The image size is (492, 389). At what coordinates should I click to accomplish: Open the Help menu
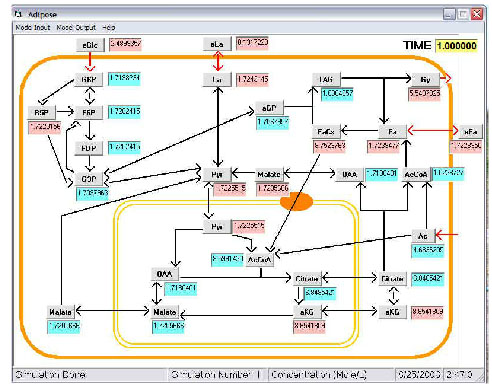pyautogui.click(x=109, y=28)
